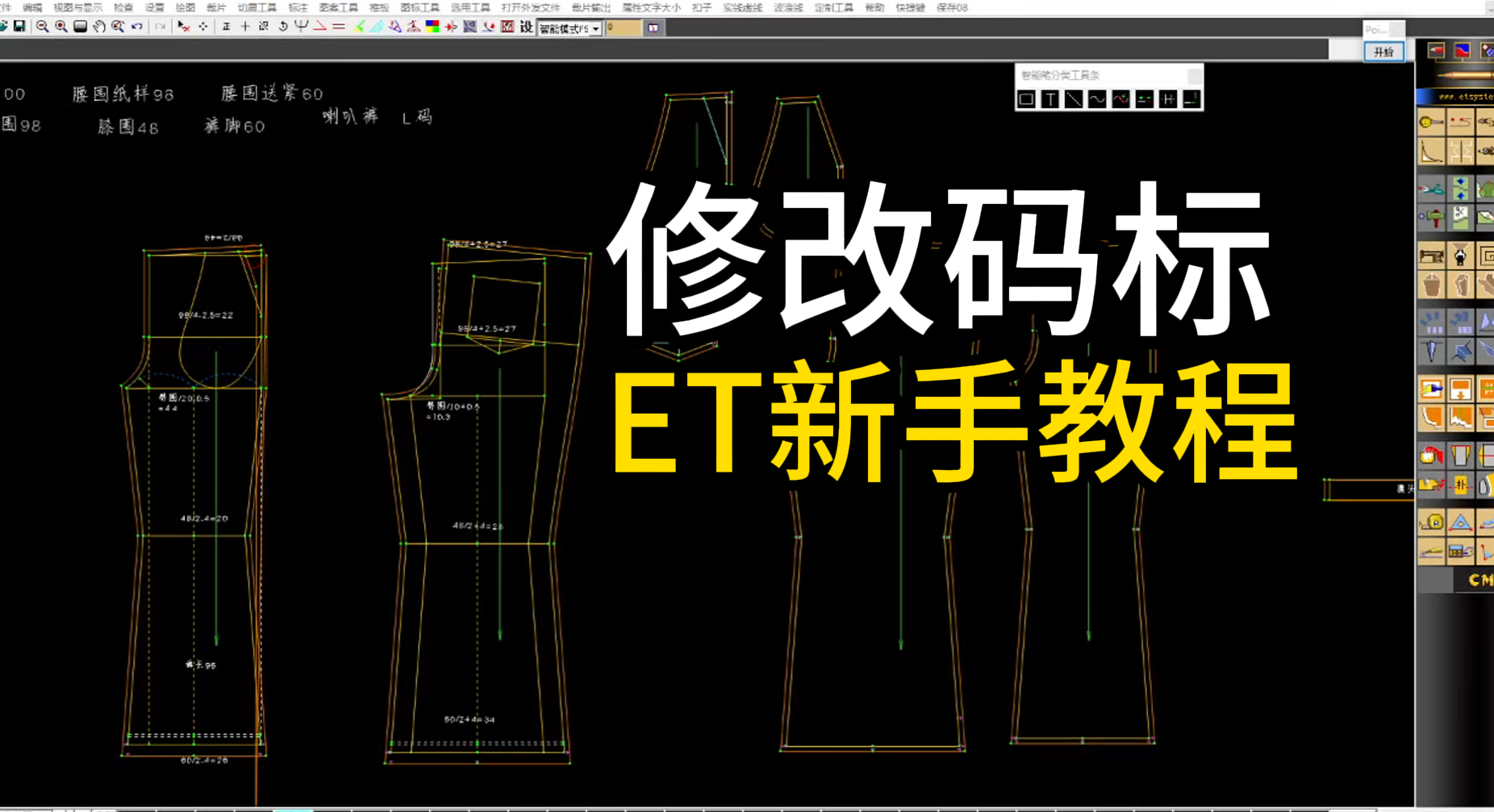Select diagonal line tool in smart pen toolbar
The image size is (1494, 812).
tap(1074, 99)
